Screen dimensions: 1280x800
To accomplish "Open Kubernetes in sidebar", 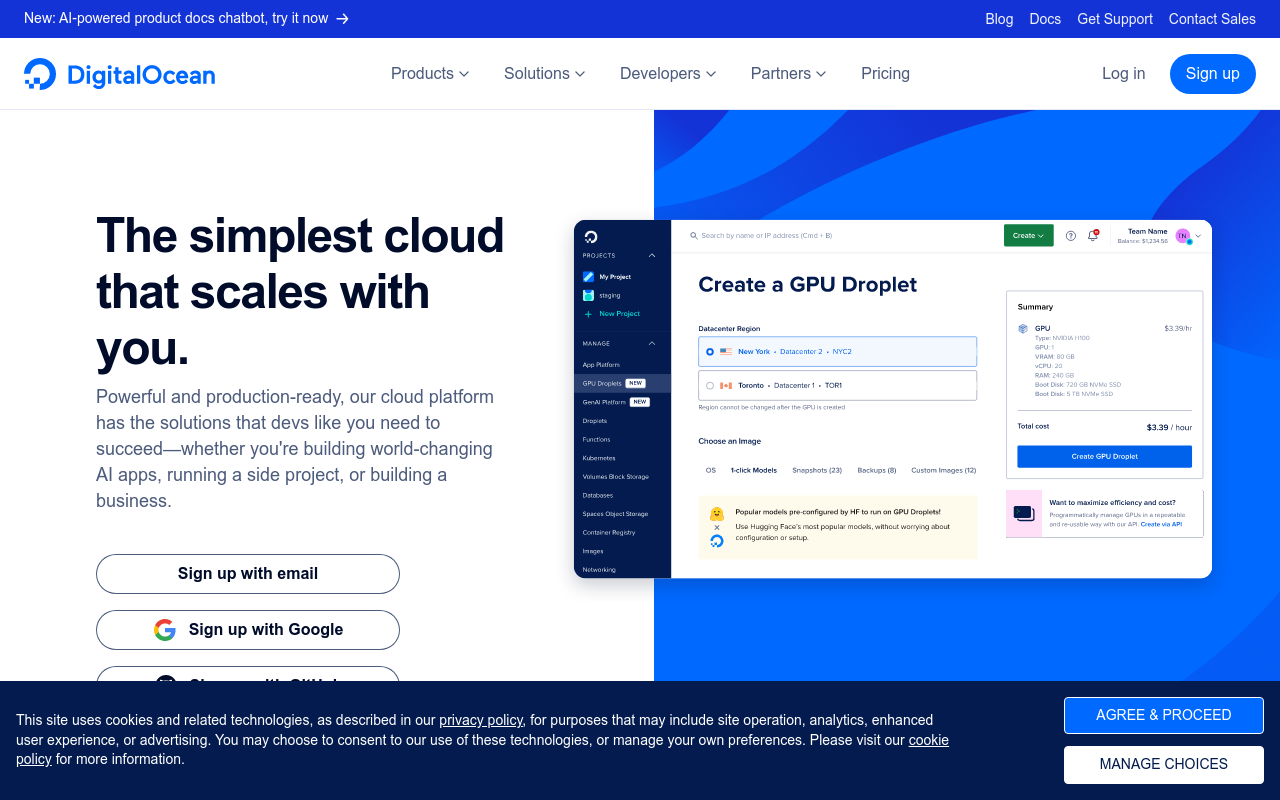I will pos(599,458).
